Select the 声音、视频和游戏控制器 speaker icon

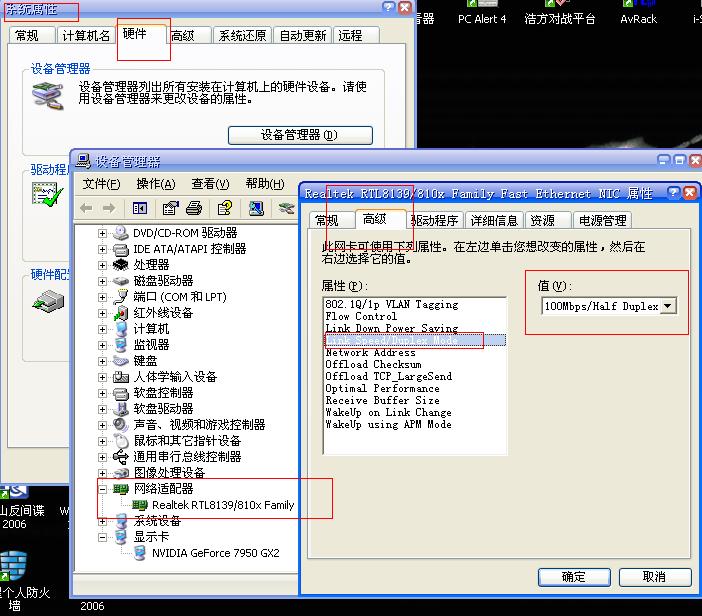click(120, 424)
